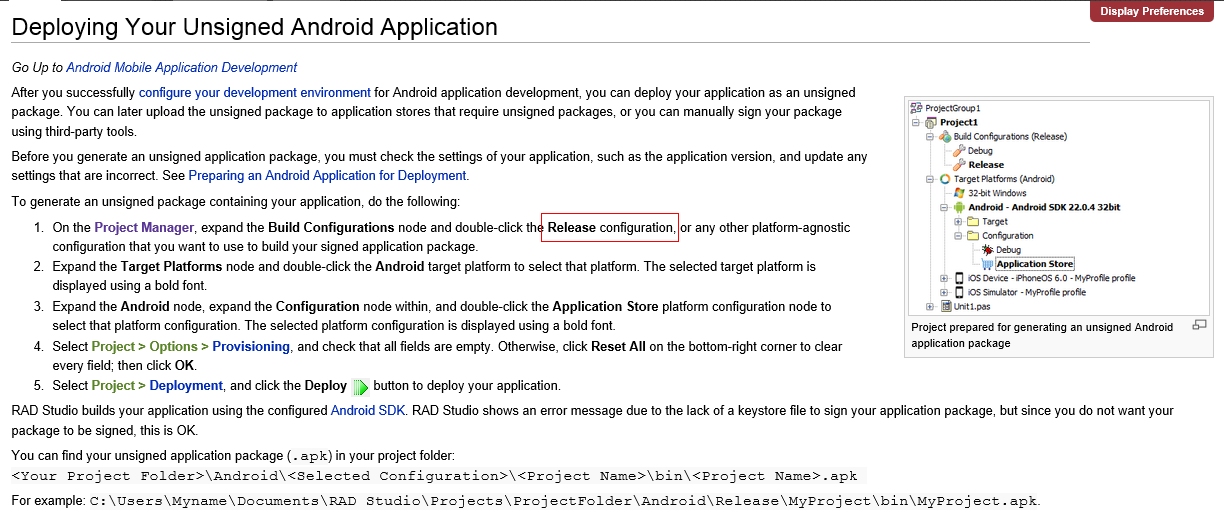This screenshot has width=1224, height=518.
Task: Follow the Android Mobile Application Development link
Action: coord(181,67)
